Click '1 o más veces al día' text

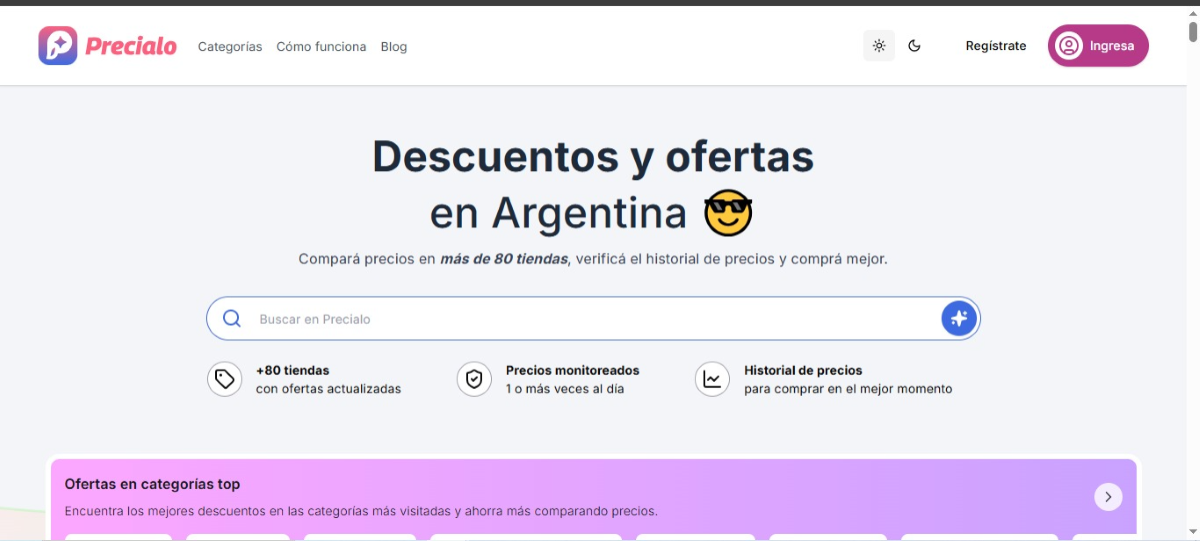(x=565, y=389)
